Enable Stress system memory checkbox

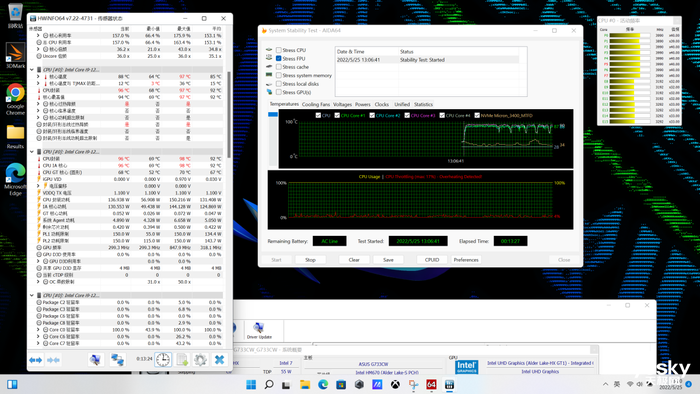279,75
